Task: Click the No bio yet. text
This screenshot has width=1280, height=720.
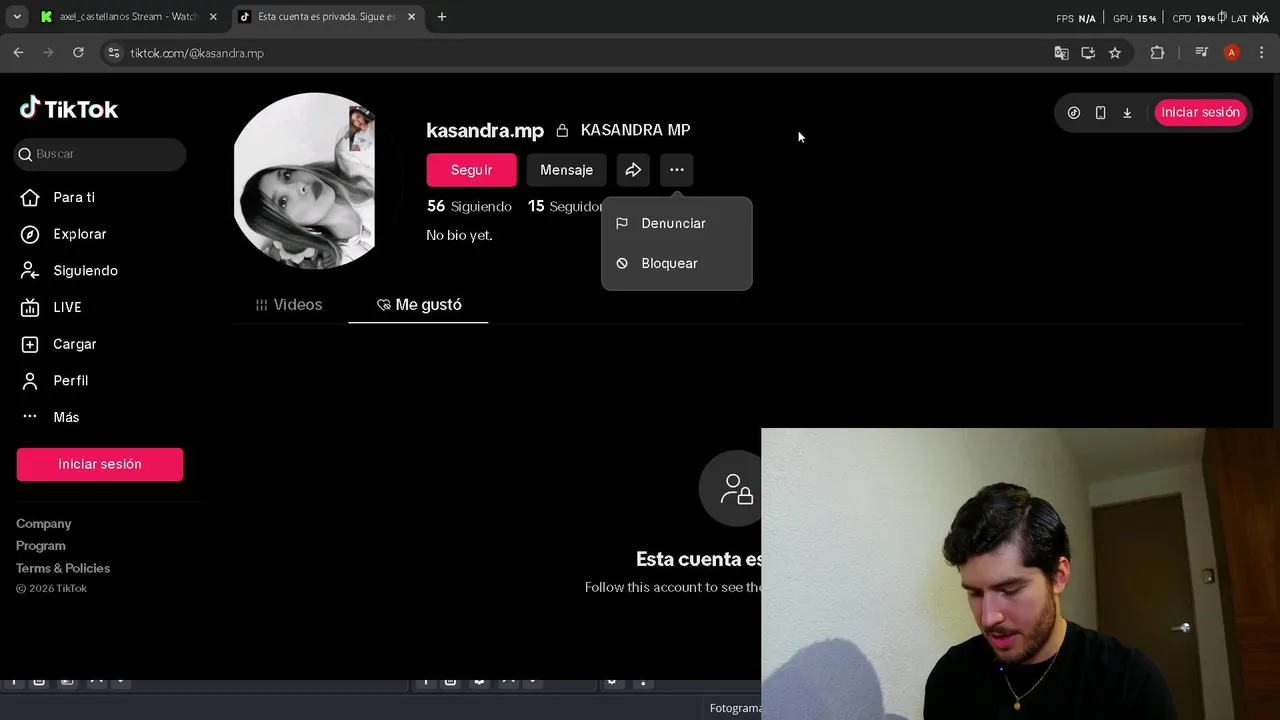Action: (459, 235)
